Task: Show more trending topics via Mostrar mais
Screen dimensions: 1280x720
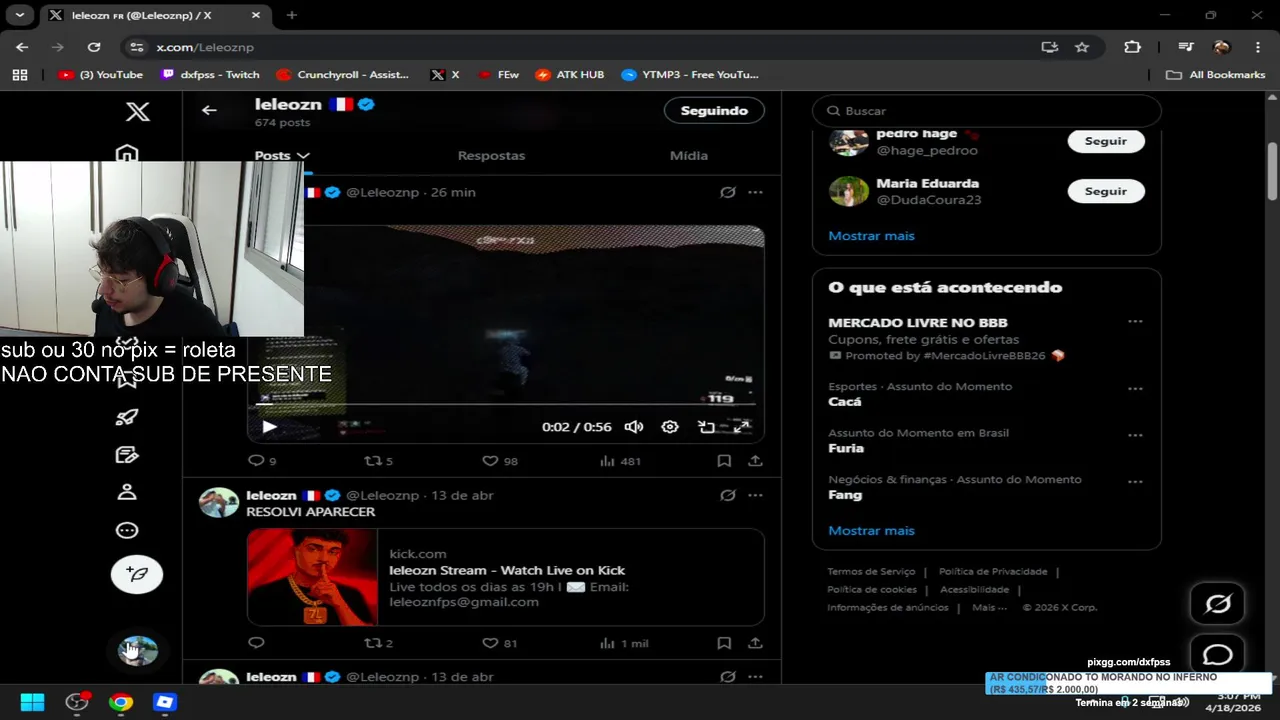Action: click(x=871, y=531)
